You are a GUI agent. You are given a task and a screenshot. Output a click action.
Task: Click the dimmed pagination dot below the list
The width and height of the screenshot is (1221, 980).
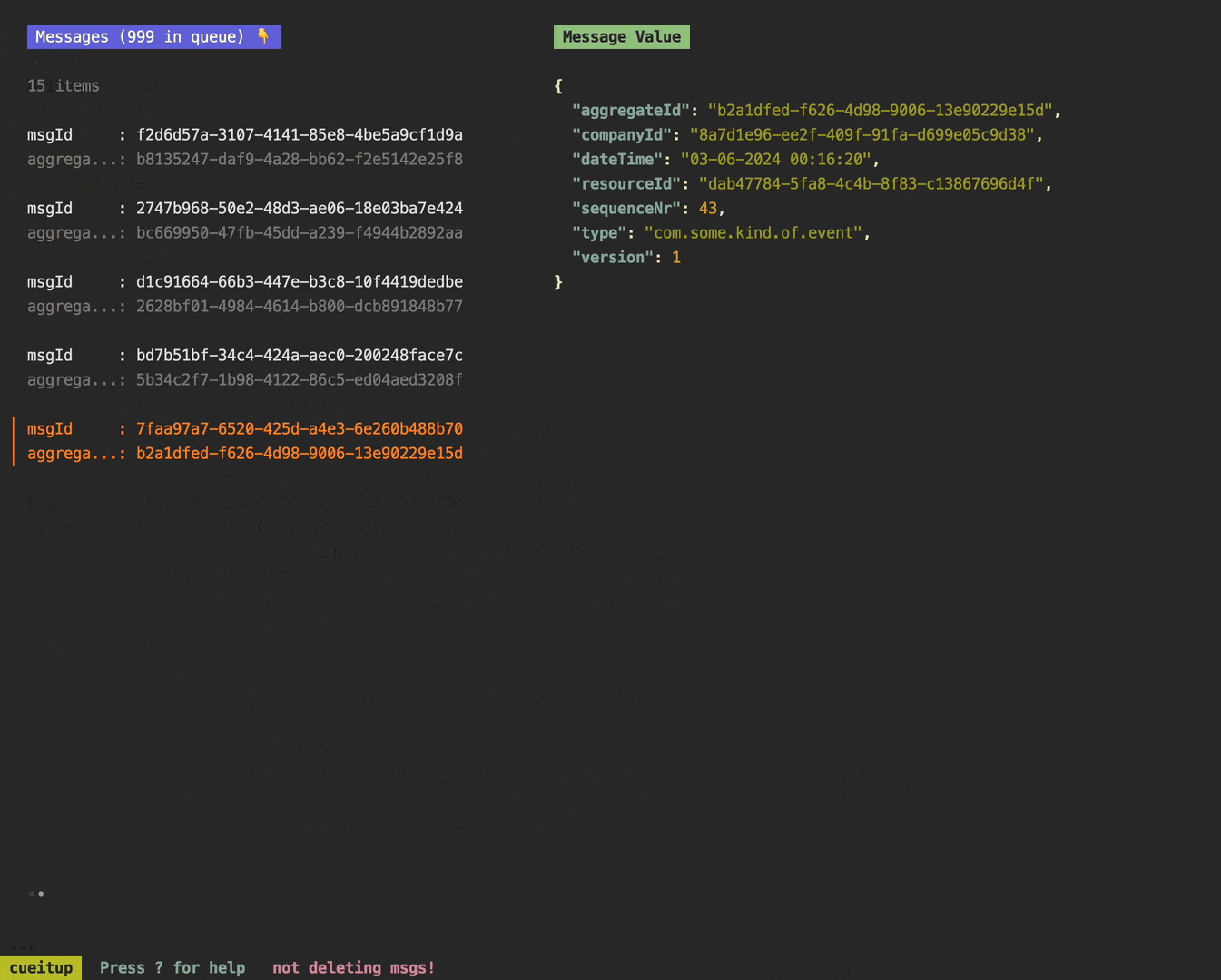coord(30,893)
